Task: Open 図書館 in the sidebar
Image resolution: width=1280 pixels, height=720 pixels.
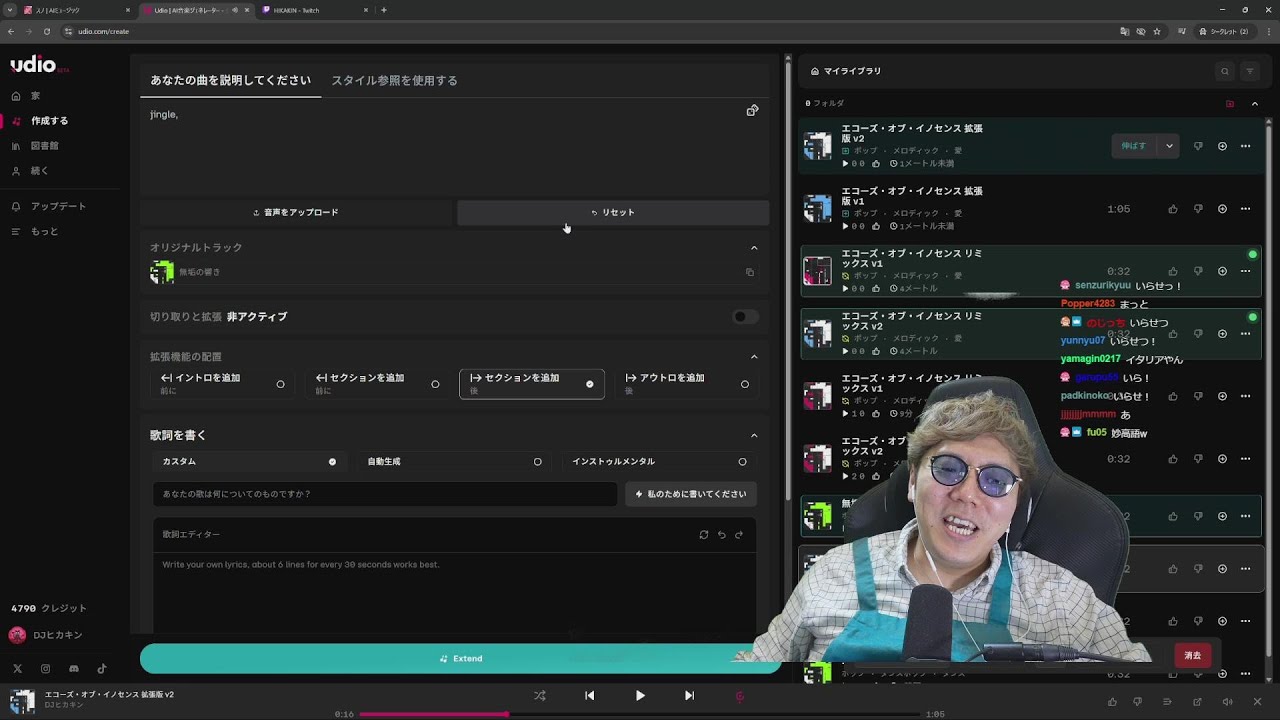Action: tap(45, 146)
